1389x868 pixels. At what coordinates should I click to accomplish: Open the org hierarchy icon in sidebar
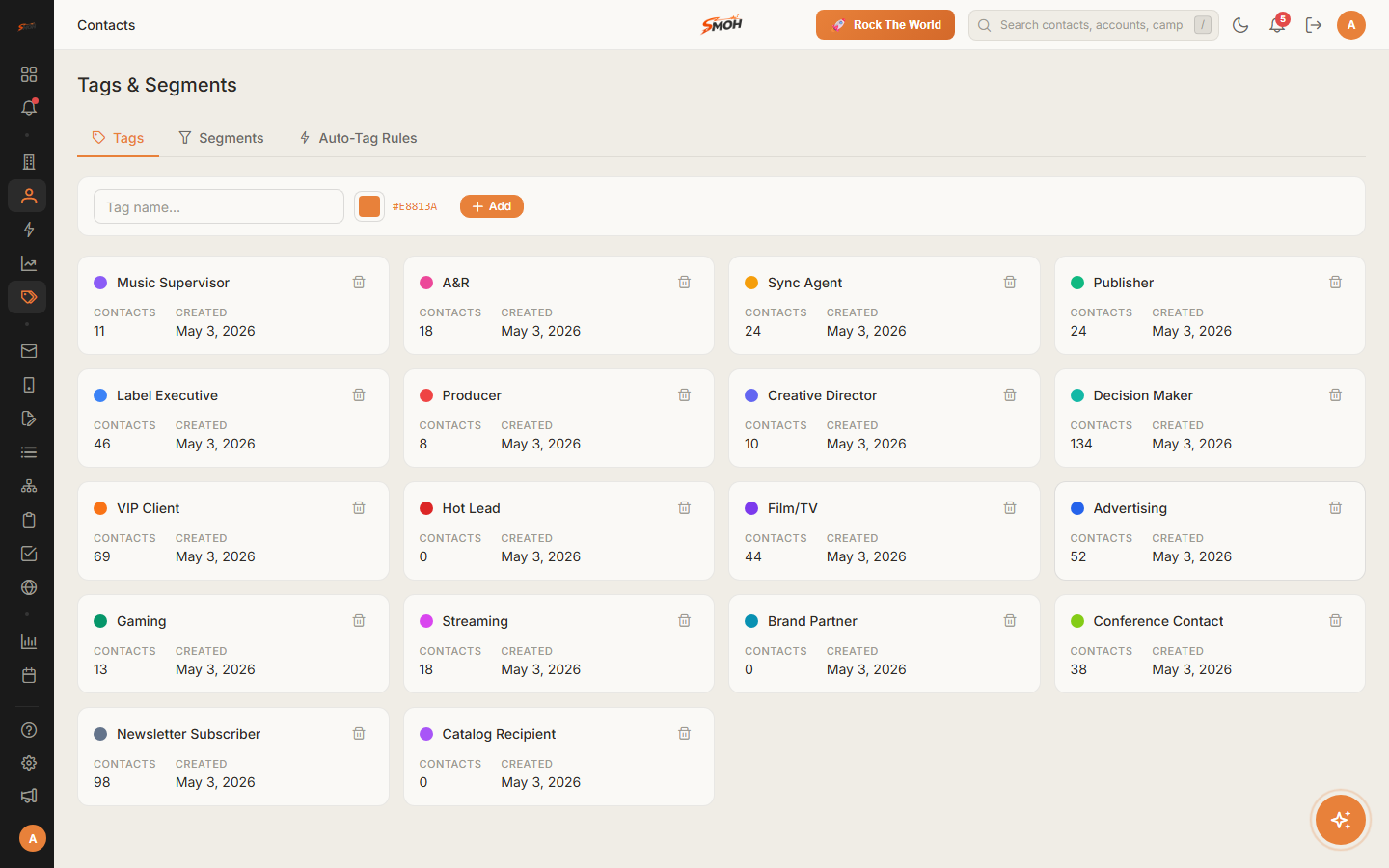point(29,486)
